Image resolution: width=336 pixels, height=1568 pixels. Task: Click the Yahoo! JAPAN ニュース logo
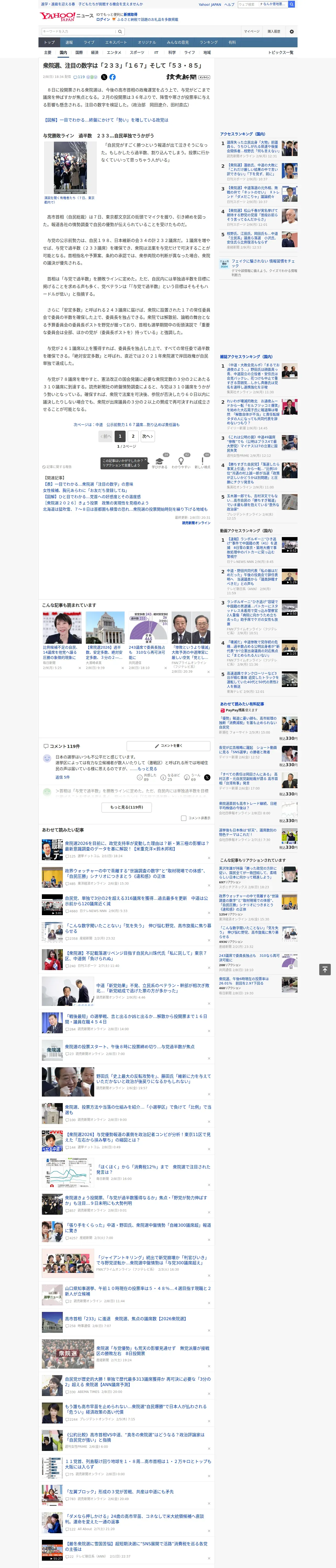[x=67, y=16]
